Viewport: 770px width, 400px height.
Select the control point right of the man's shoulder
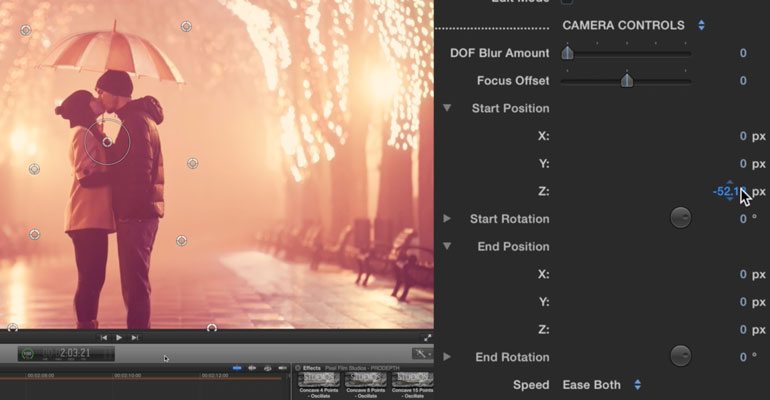(192, 163)
